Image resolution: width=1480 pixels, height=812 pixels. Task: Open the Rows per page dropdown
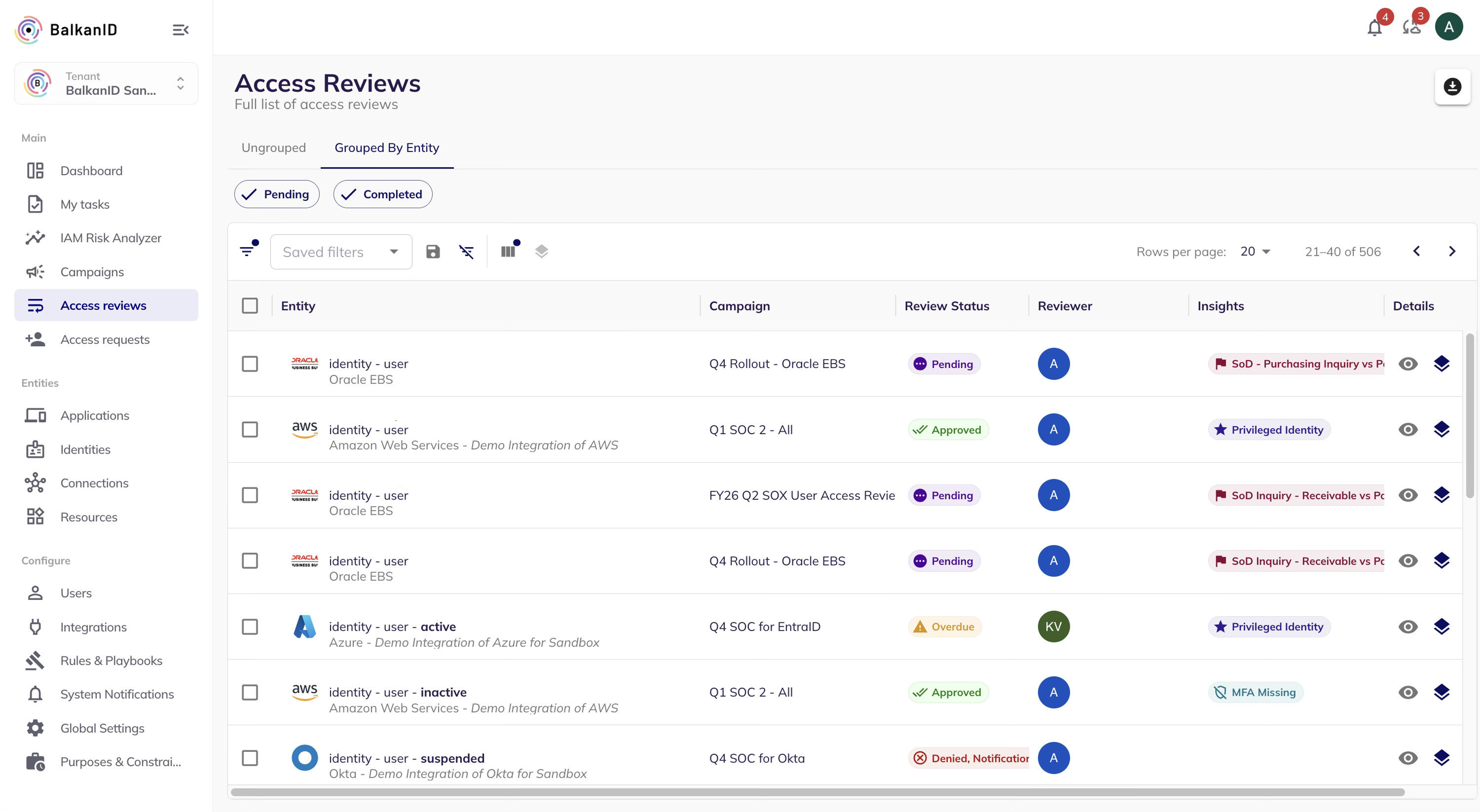pyautogui.click(x=1255, y=252)
